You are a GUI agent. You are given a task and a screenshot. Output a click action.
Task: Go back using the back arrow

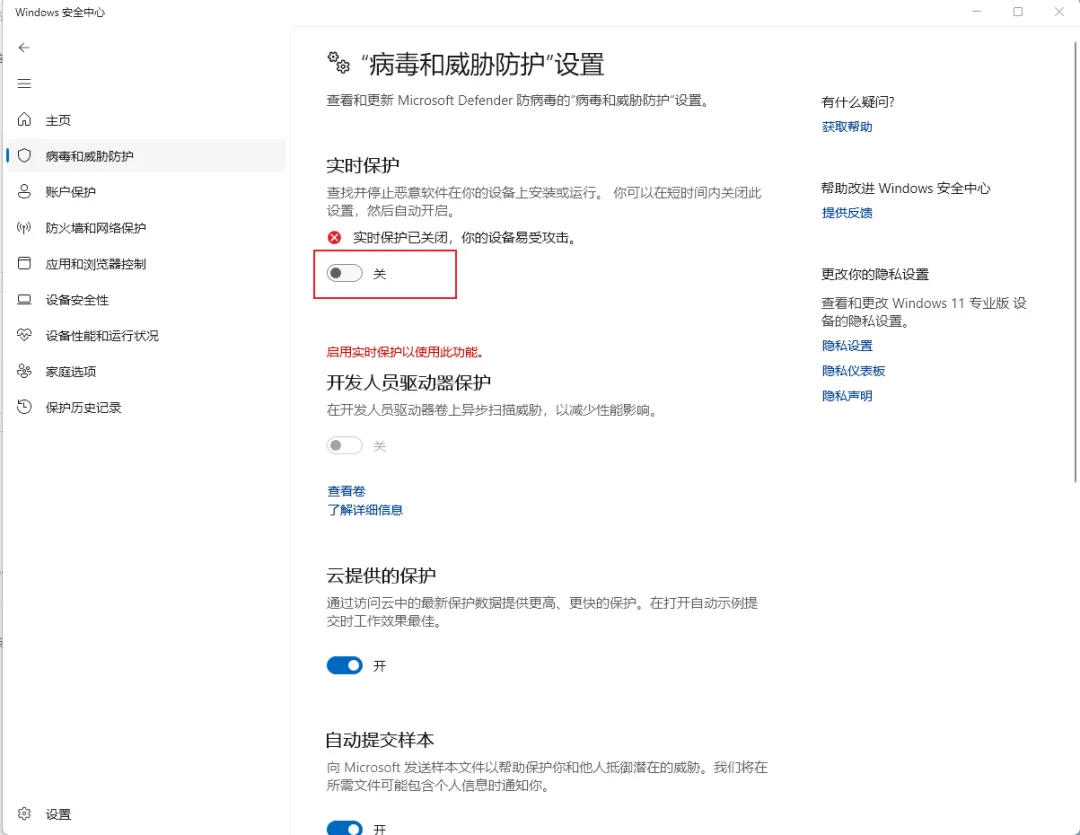[x=24, y=48]
